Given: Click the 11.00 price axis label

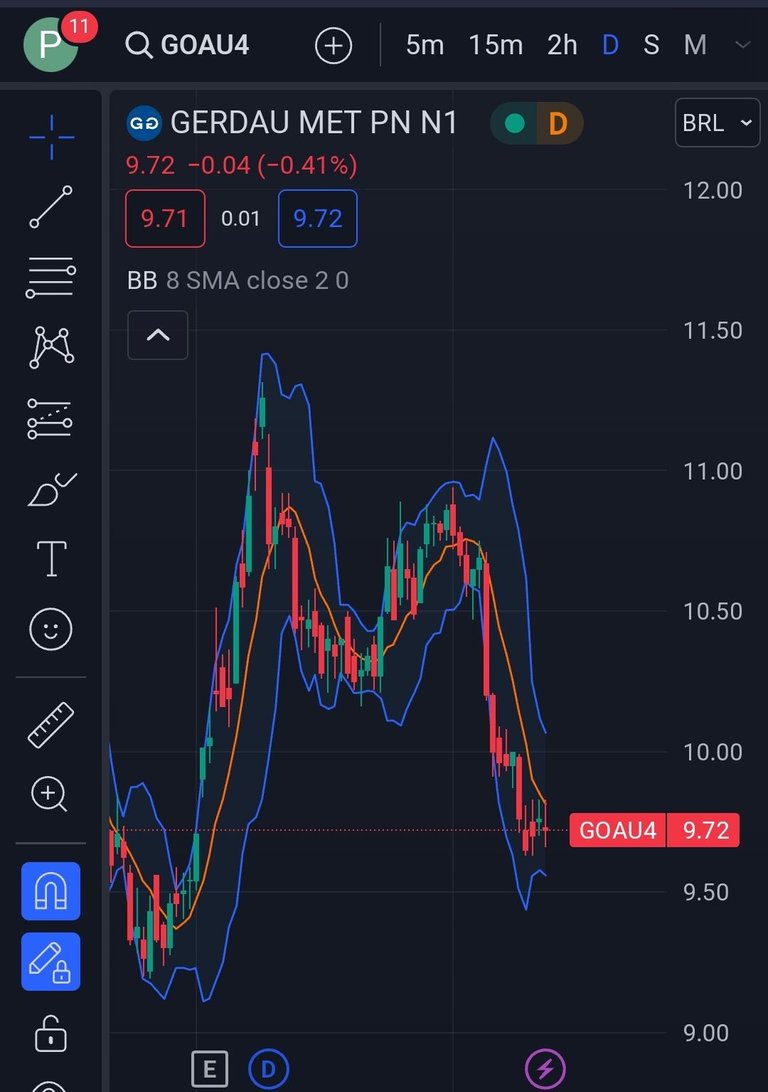Looking at the screenshot, I should (712, 471).
